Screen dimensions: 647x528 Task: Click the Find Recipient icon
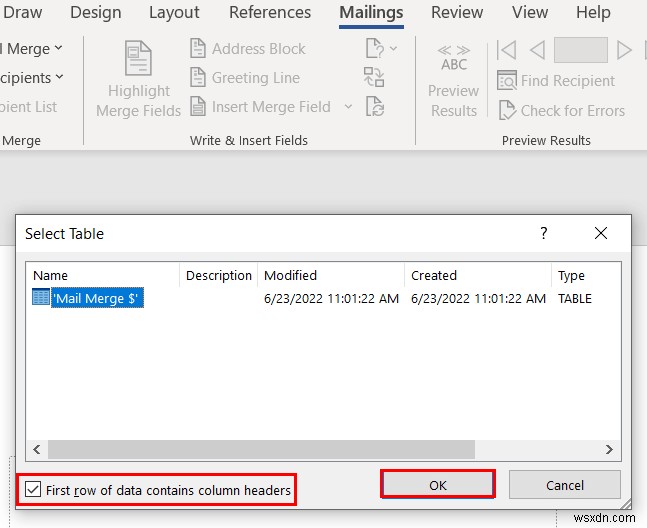click(507, 80)
